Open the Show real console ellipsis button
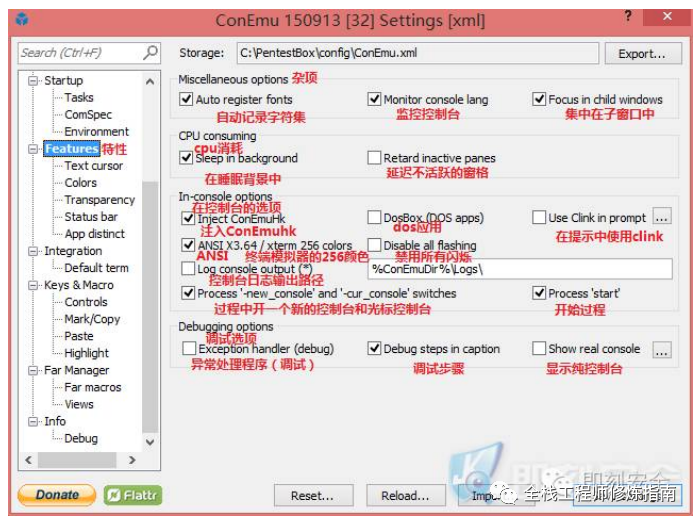This screenshot has height=525, width=699. [x=662, y=349]
